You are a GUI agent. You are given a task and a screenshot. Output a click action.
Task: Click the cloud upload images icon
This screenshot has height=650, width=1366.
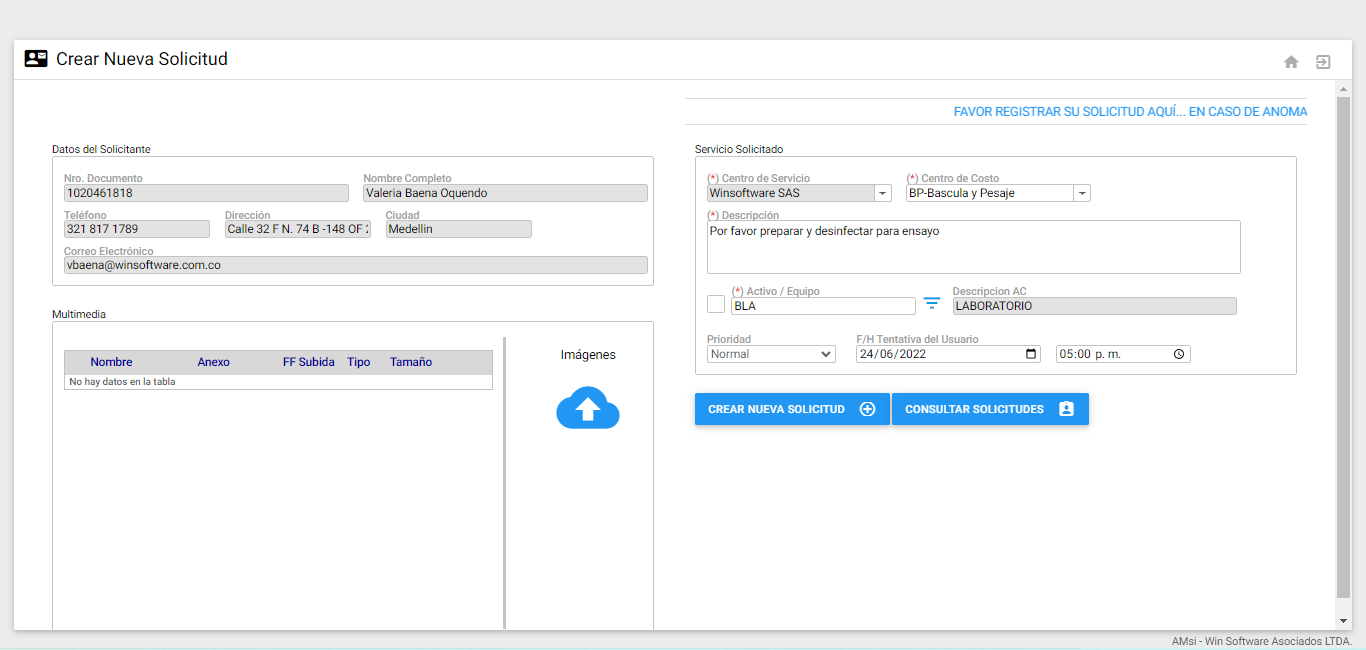pos(588,408)
